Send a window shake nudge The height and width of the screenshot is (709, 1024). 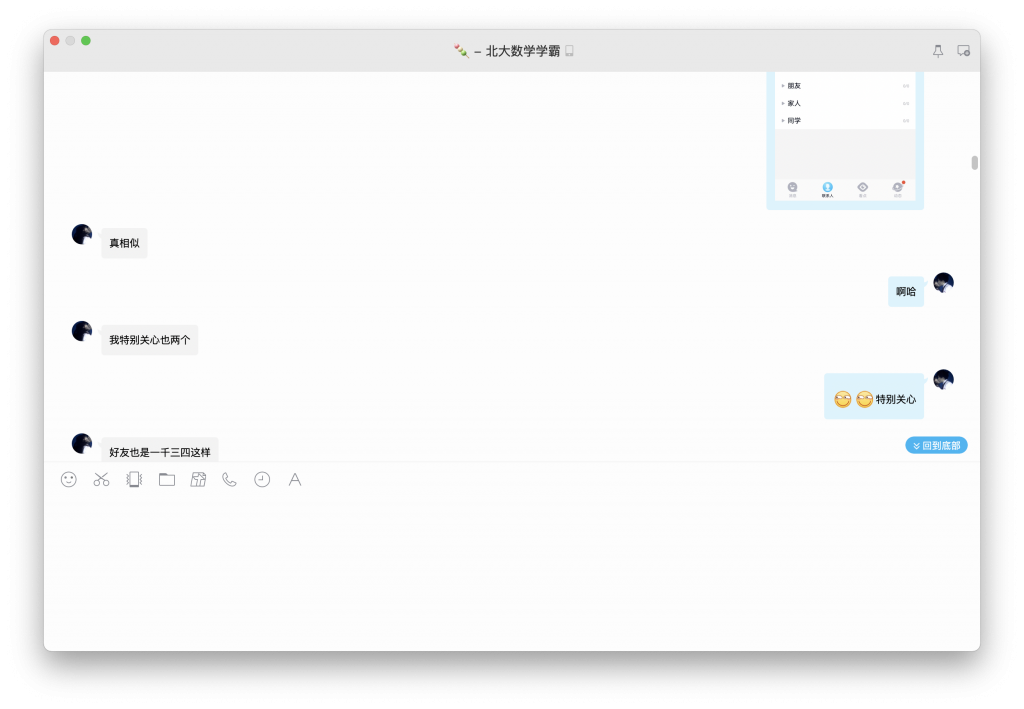pos(133,480)
